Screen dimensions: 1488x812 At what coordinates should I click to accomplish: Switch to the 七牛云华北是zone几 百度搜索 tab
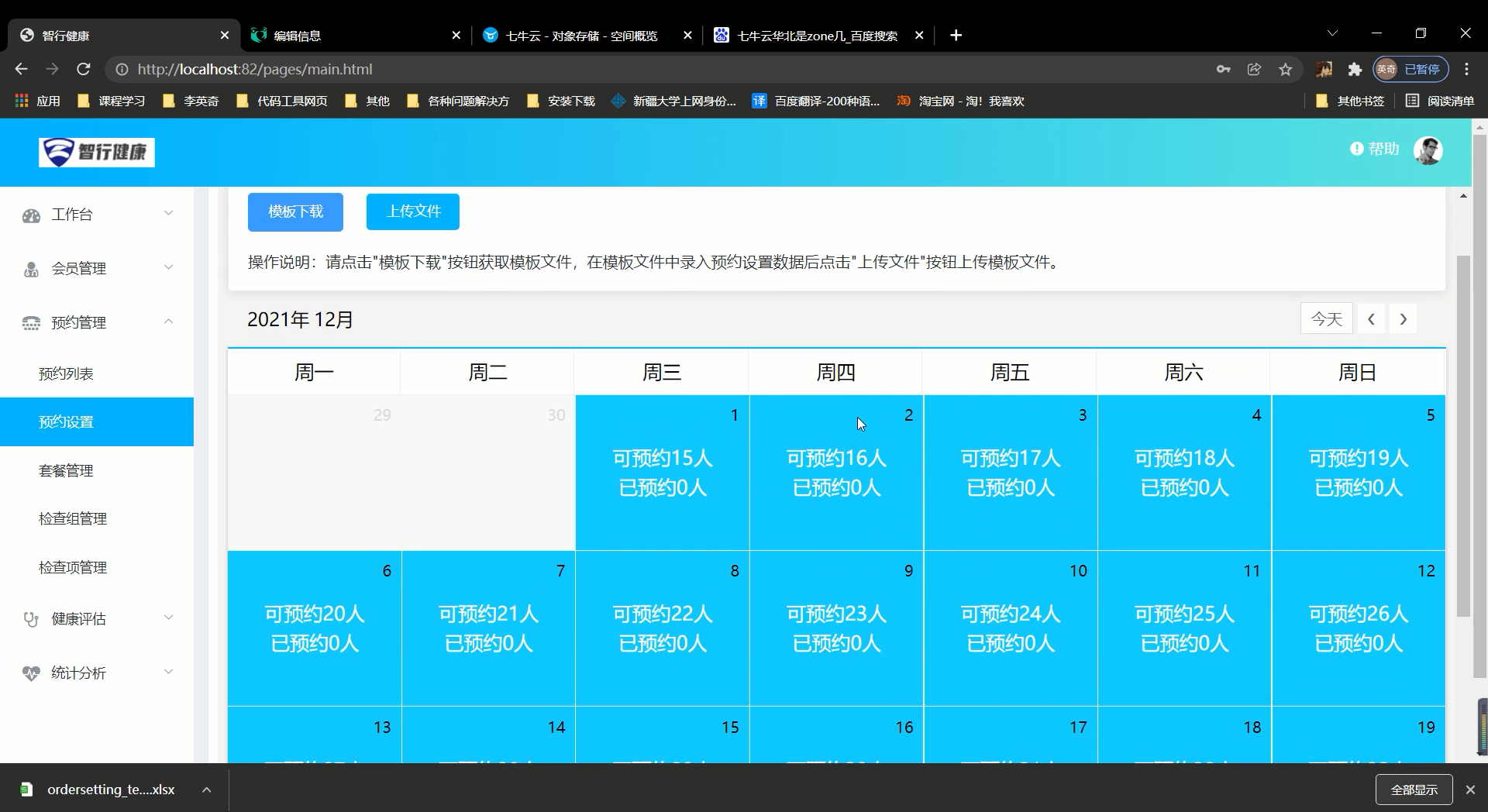[818, 35]
